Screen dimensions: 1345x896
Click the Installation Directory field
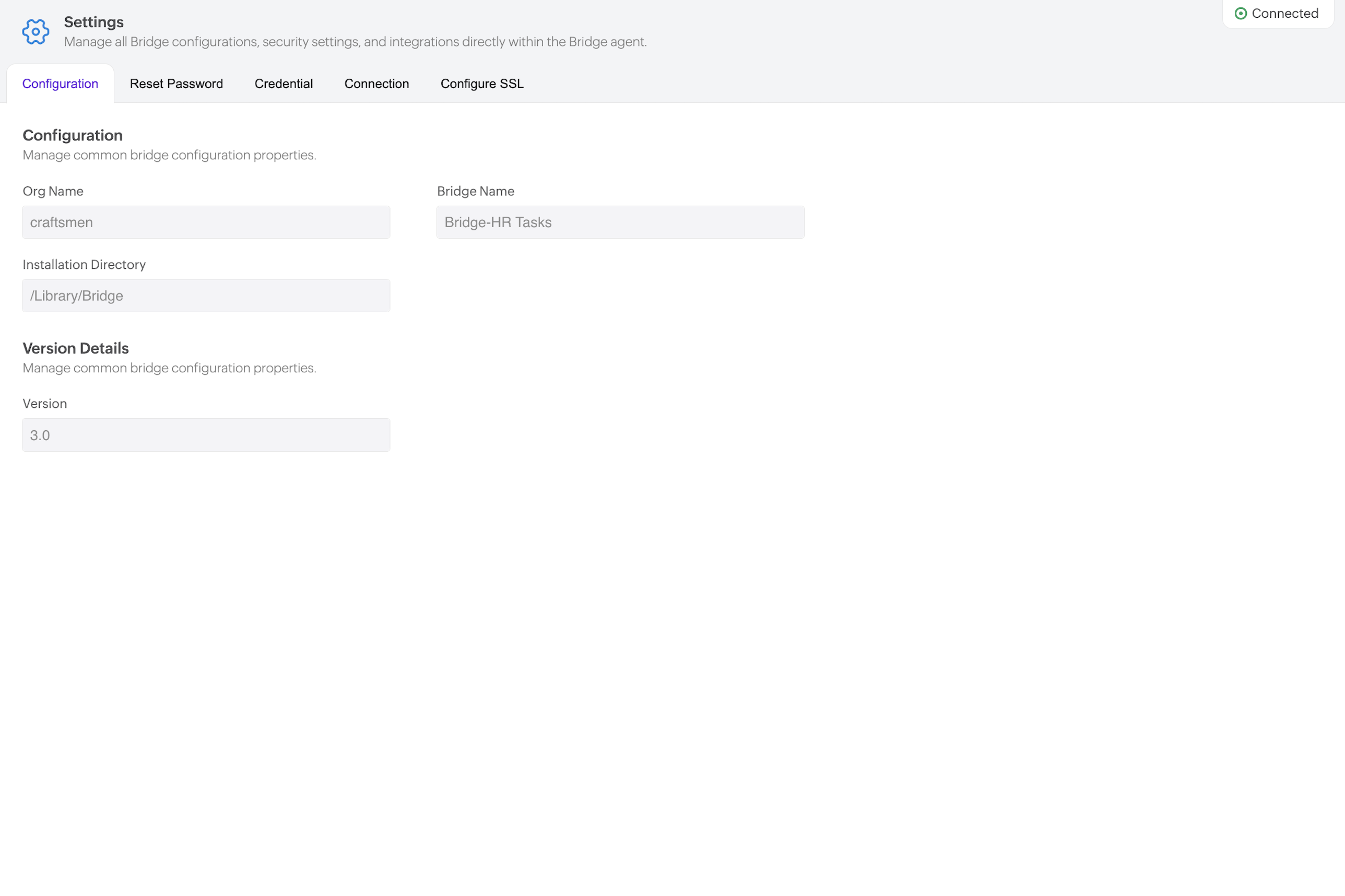coord(206,296)
